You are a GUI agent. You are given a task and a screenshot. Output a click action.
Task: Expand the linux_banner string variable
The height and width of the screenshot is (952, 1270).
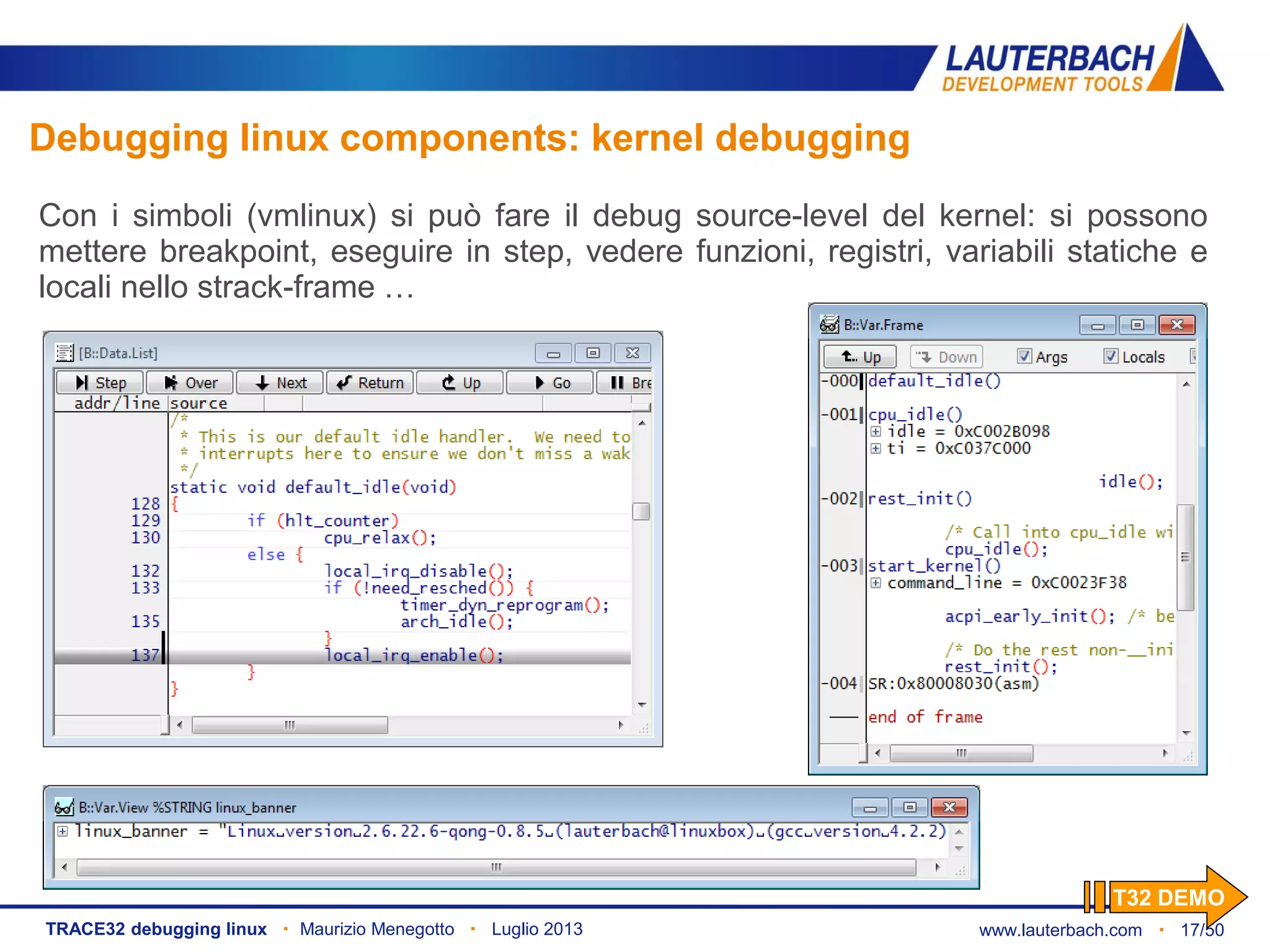pyautogui.click(x=63, y=831)
